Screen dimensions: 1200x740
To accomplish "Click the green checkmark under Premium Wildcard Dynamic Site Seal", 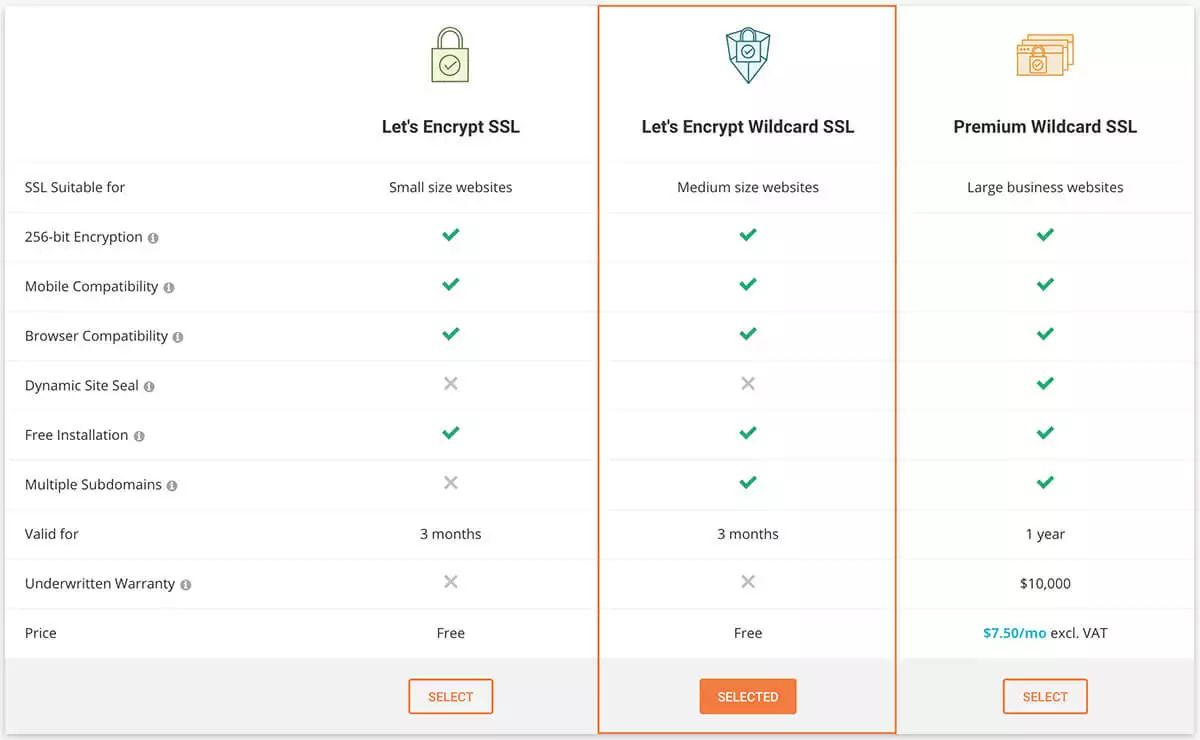I will (x=1044, y=384).
